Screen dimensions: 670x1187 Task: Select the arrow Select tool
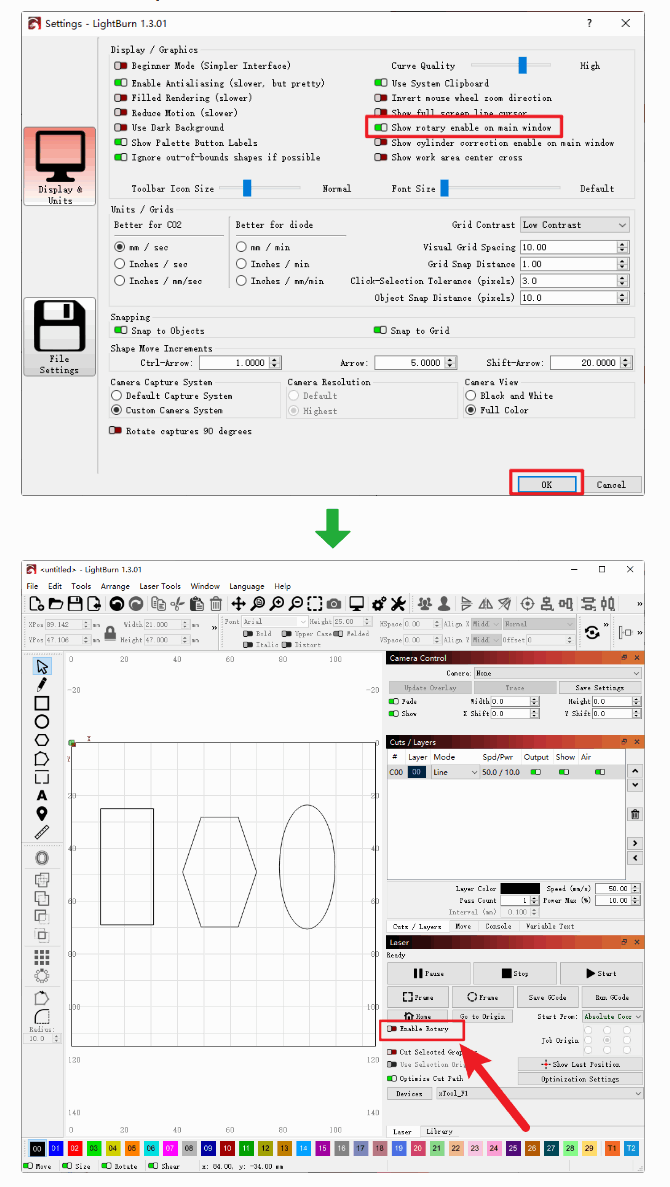tap(42, 666)
